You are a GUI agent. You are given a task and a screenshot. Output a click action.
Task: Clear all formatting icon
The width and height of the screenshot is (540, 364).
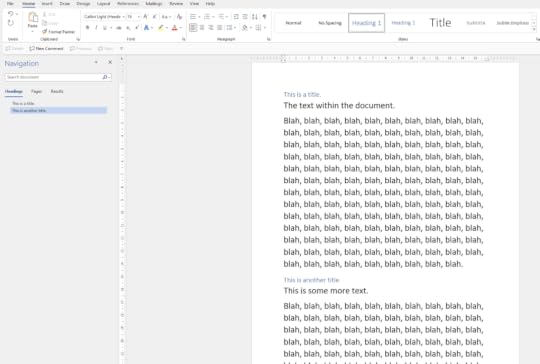[x=179, y=17]
